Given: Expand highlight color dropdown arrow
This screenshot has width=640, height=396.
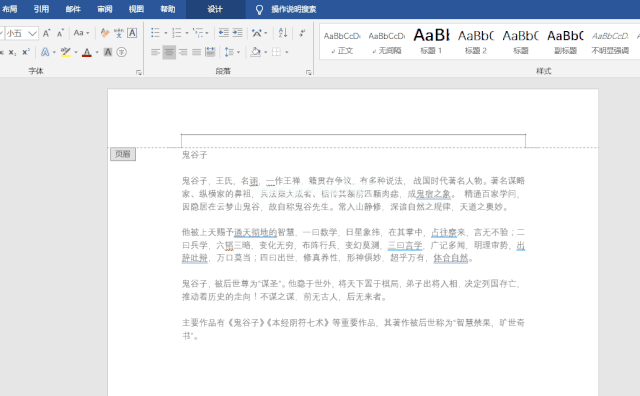Looking at the screenshot, I should (76, 52).
